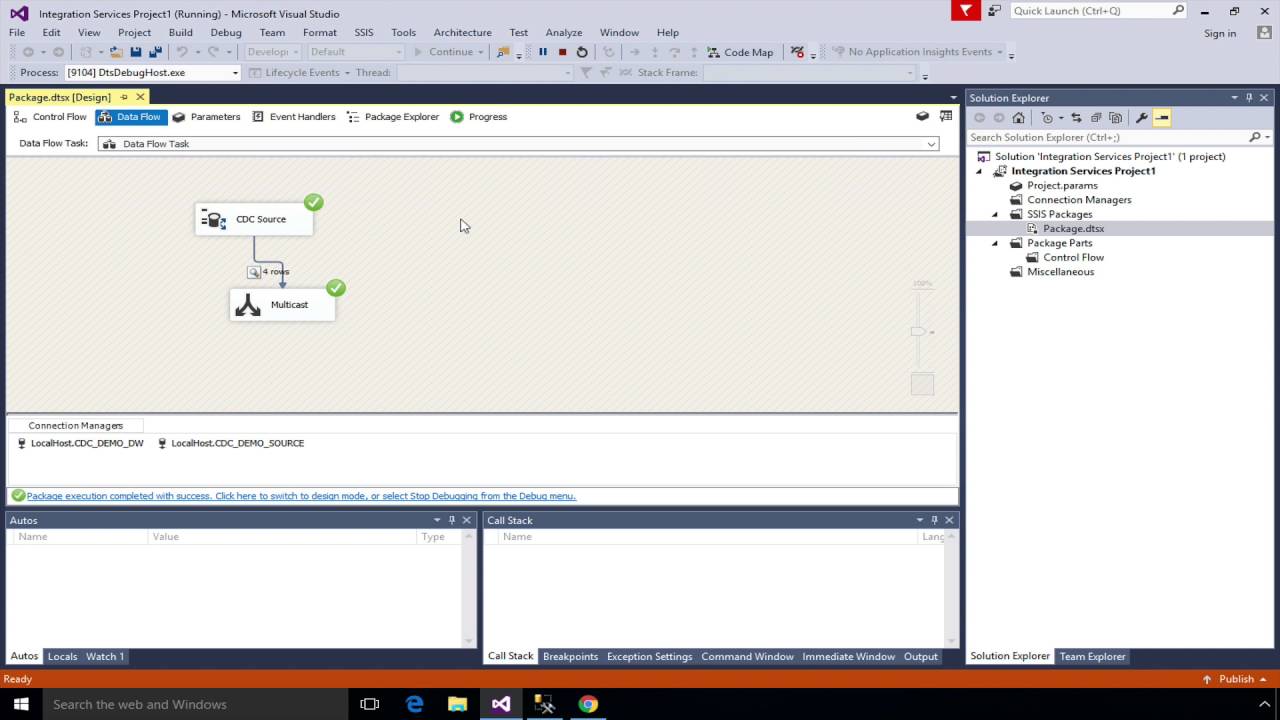
Task: Click LocalHost.CDC_DEMO_SOURCE connection manager
Action: tap(231, 443)
